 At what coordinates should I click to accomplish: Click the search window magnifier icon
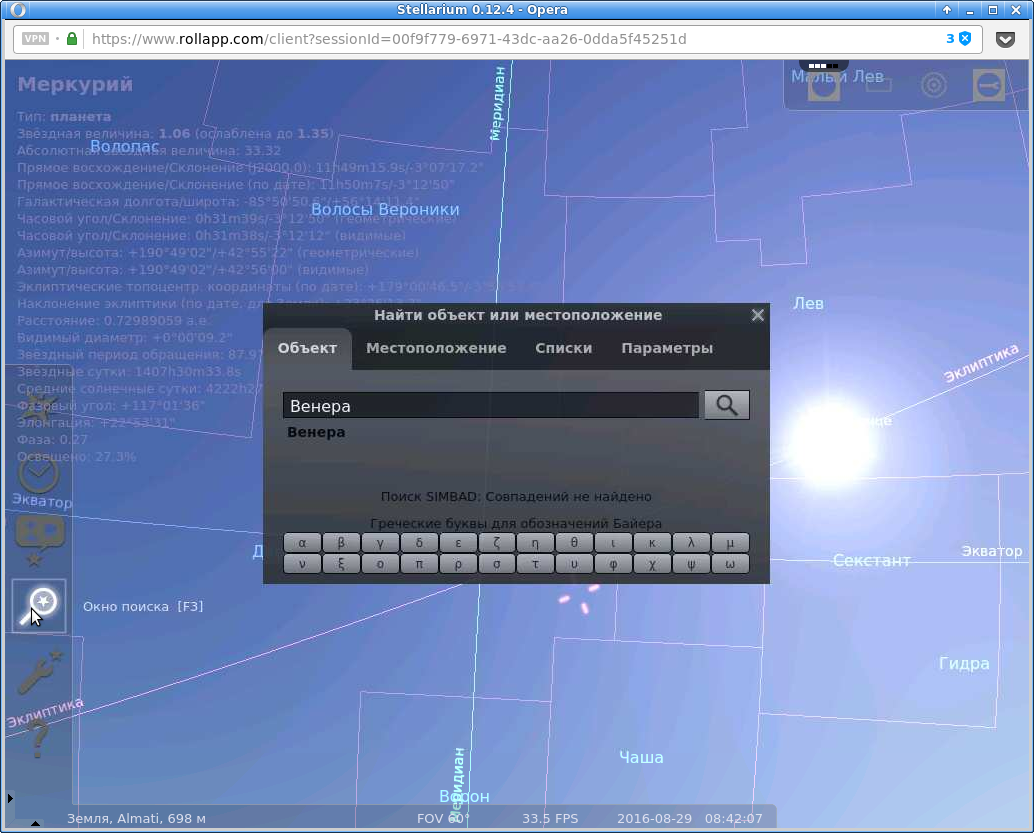point(39,606)
